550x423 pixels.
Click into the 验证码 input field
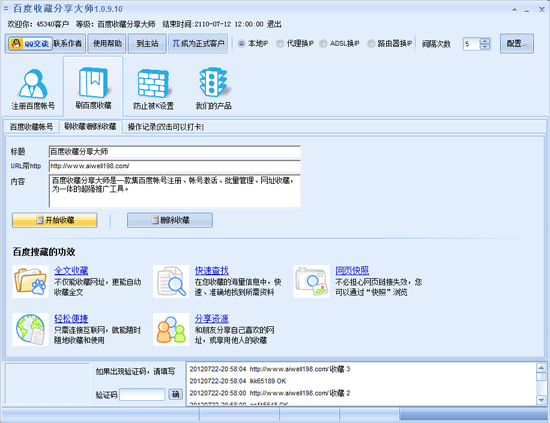click(x=142, y=394)
